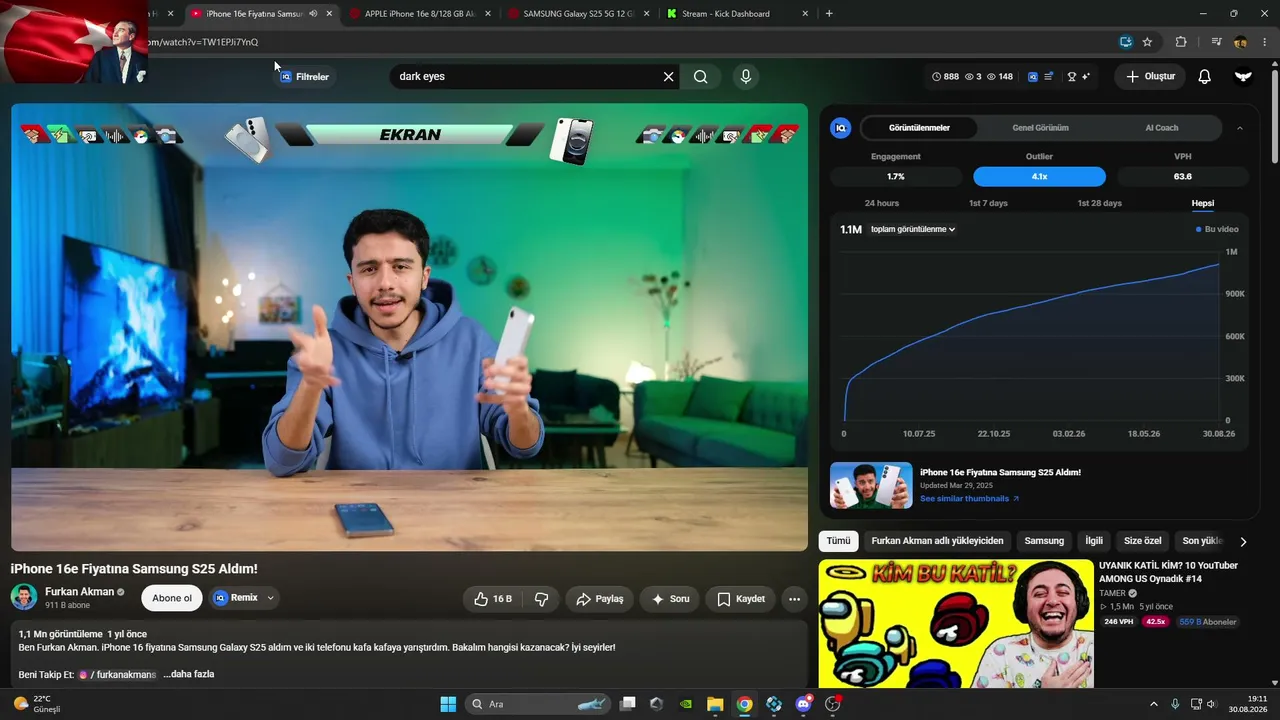Select the '24 hours' time range
Screen dimensions: 1280x720
point(882,203)
